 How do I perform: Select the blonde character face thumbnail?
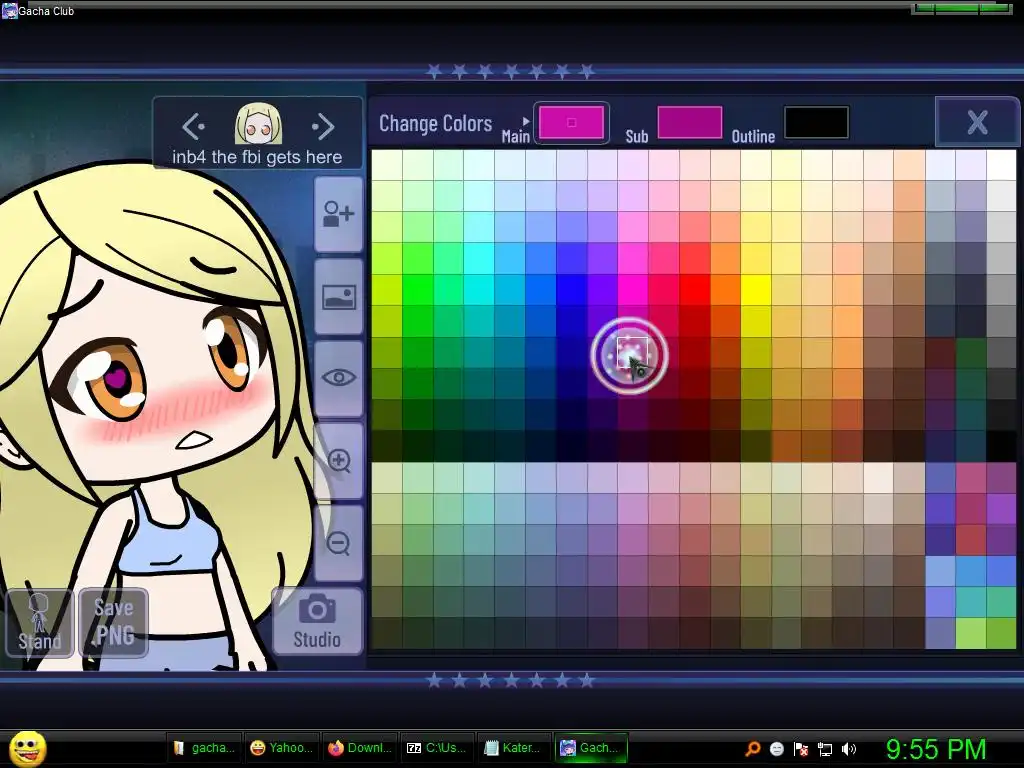point(258,124)
